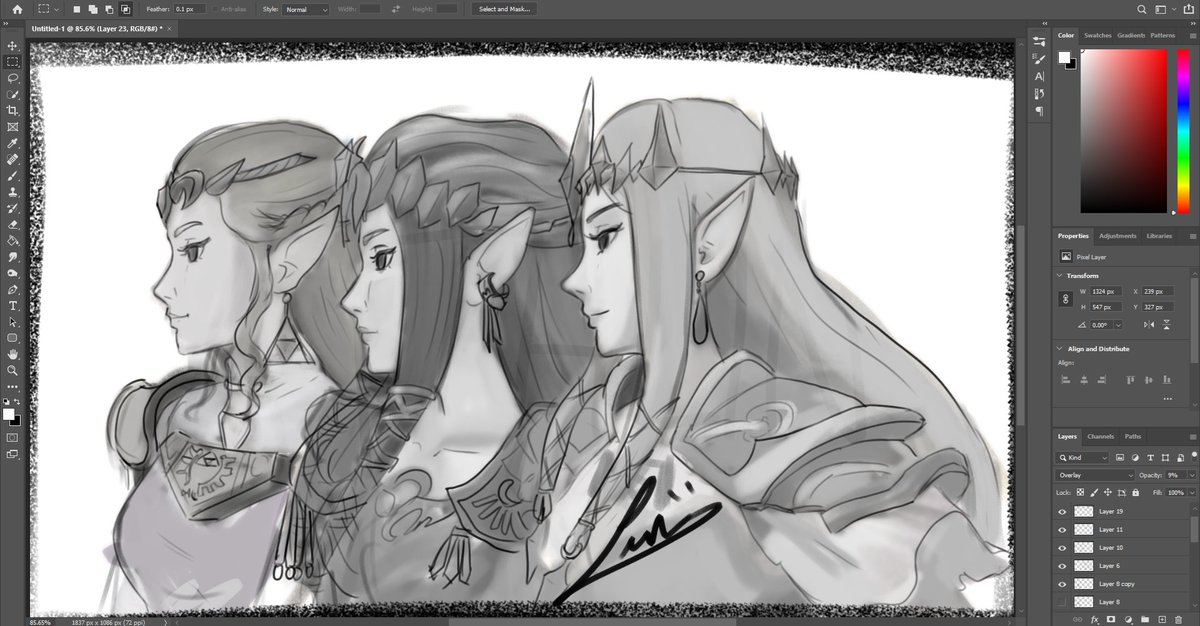The image size is (1200, 626).
Task: Open the Search icon at top right
Action: tap(1142, 9)
